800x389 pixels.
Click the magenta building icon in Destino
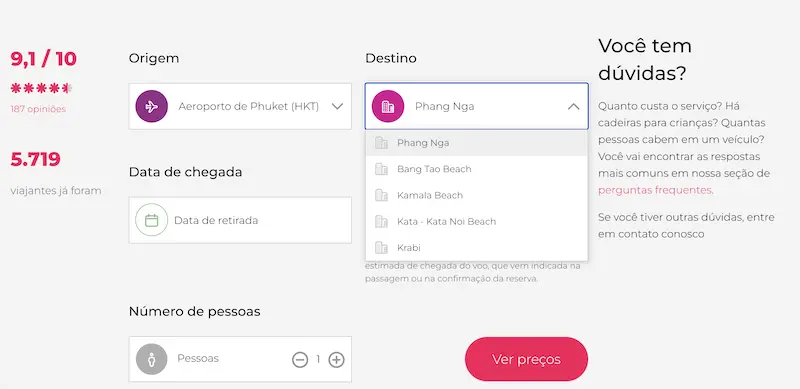pyautogui.click(x=388, y=106)
